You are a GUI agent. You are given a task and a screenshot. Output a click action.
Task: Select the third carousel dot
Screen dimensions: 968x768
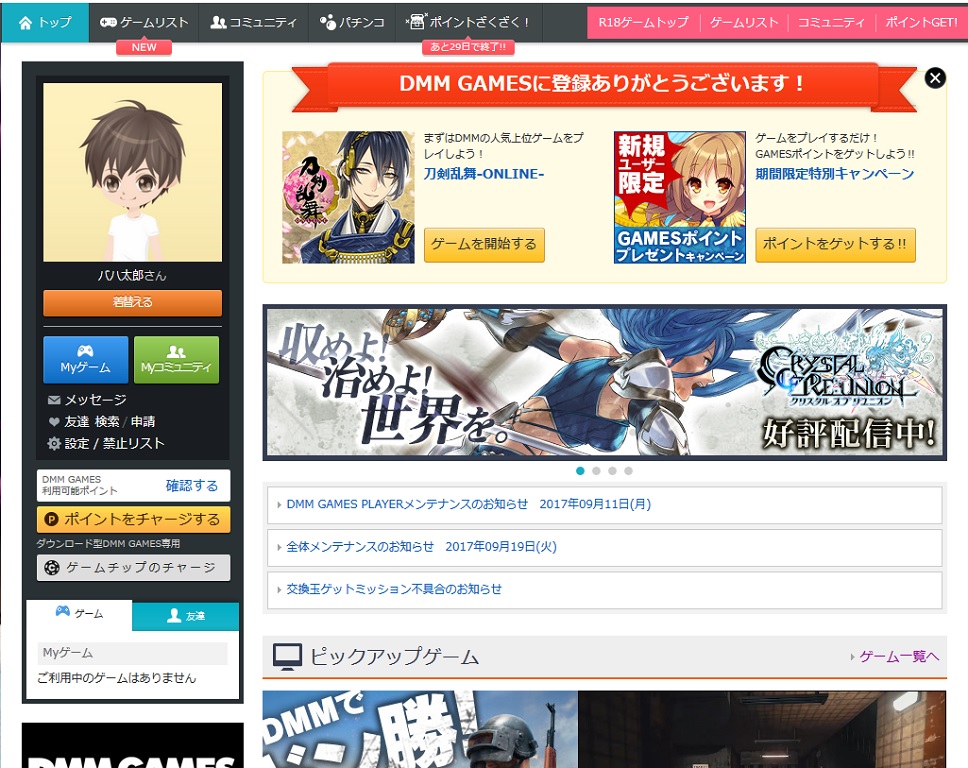click(612, 471)
